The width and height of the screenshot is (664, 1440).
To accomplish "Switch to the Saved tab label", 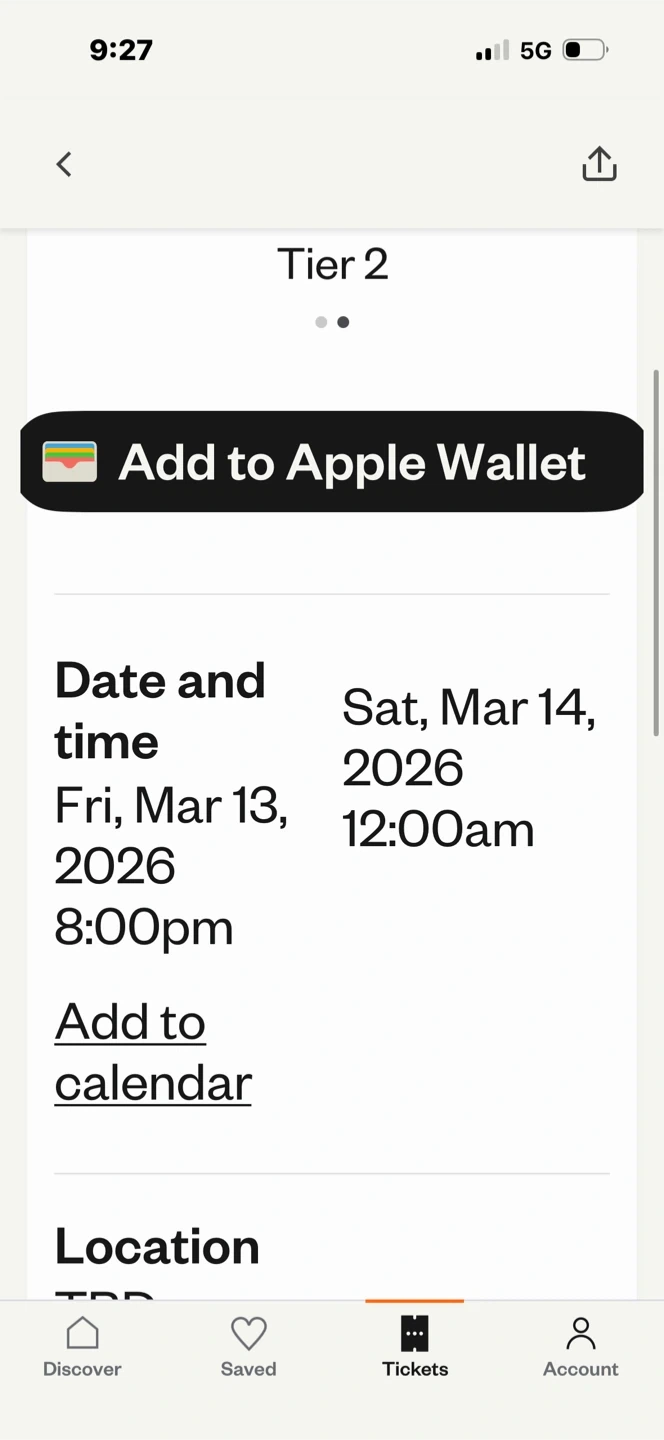I will (x=248, y=1369).
